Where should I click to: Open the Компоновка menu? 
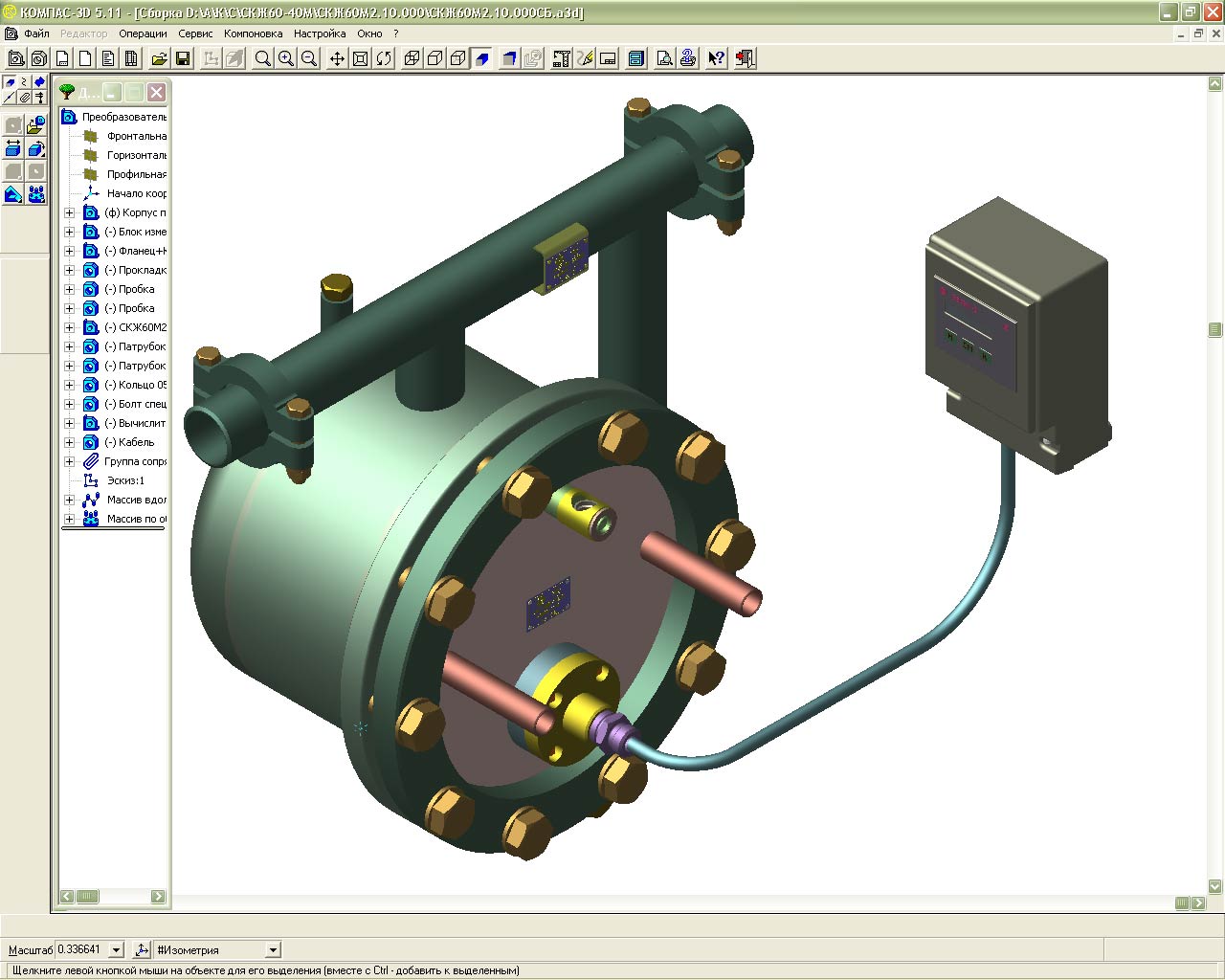[x=253, y=33]
